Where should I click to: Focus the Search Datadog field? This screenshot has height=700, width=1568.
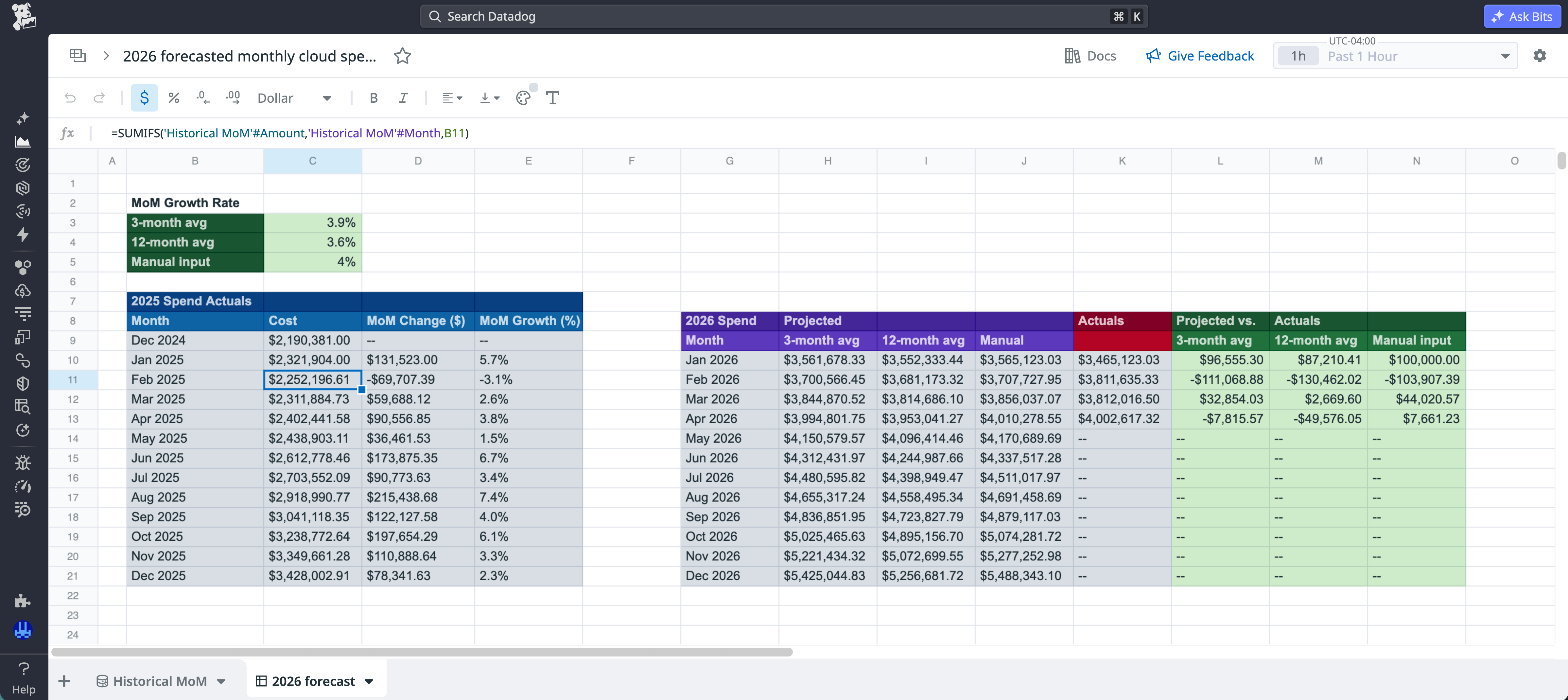[x=784, y=16]
